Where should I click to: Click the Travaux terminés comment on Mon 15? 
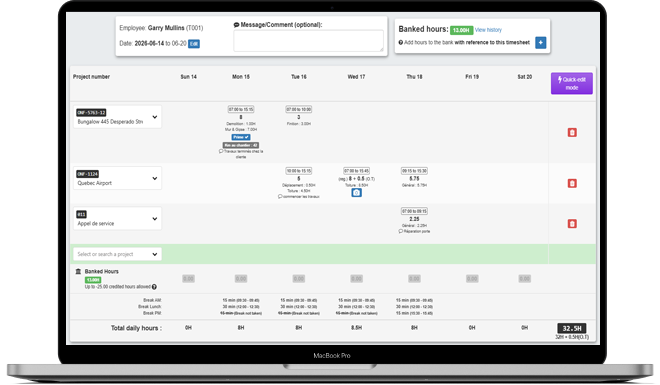click(241, 154)
